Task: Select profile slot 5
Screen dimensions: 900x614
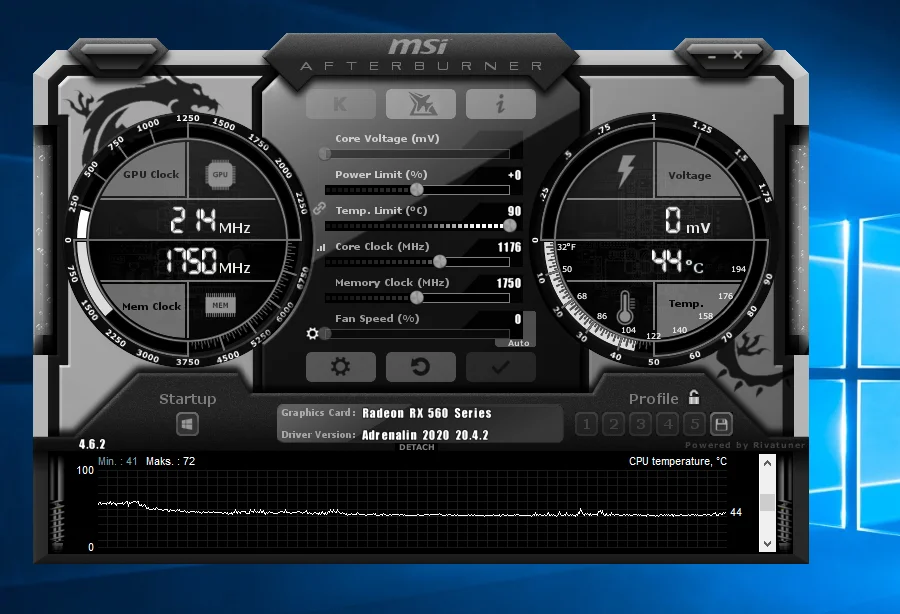Action: coord(695,425)
